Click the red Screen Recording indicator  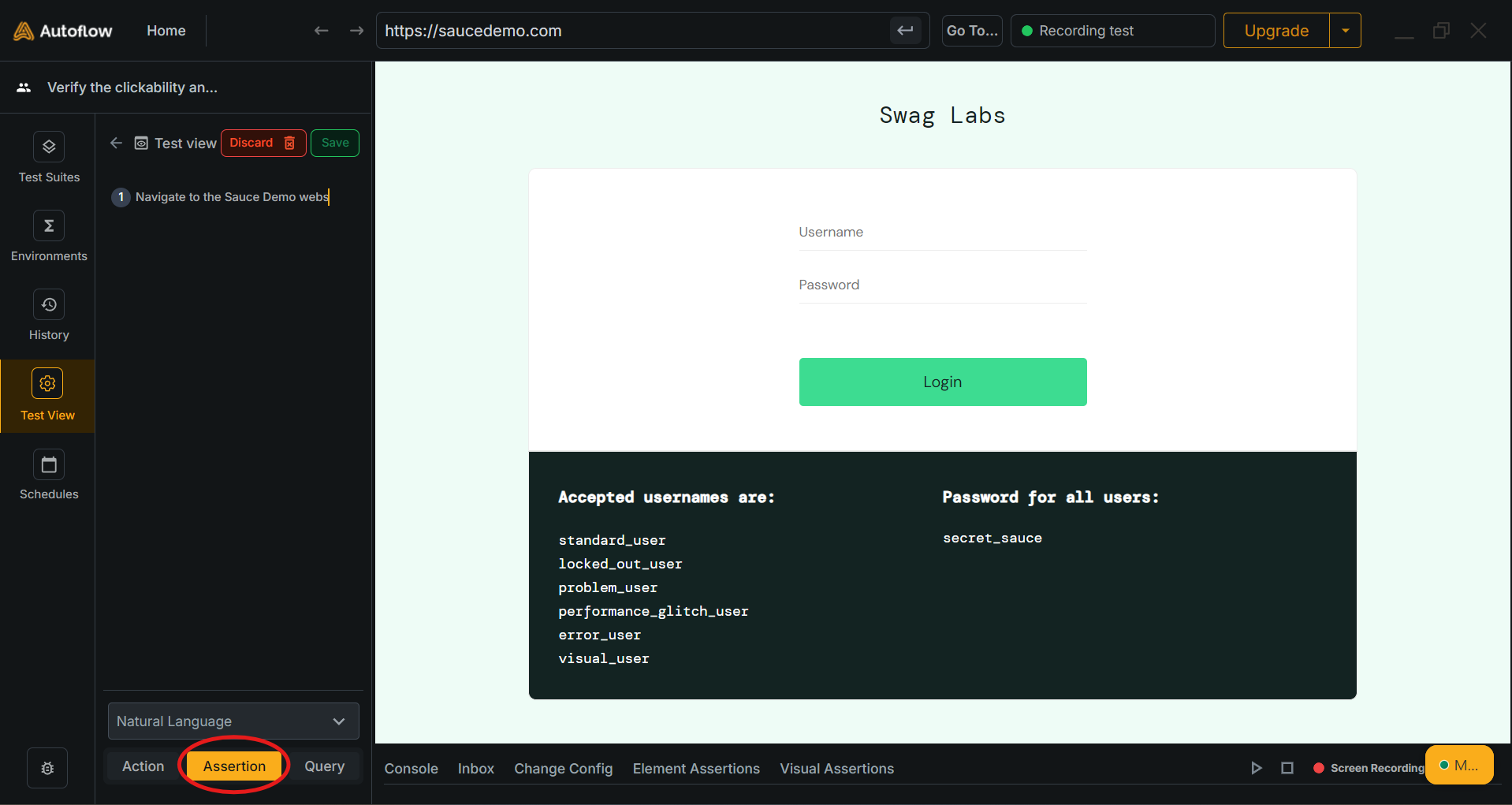(x=1319, y=768)
